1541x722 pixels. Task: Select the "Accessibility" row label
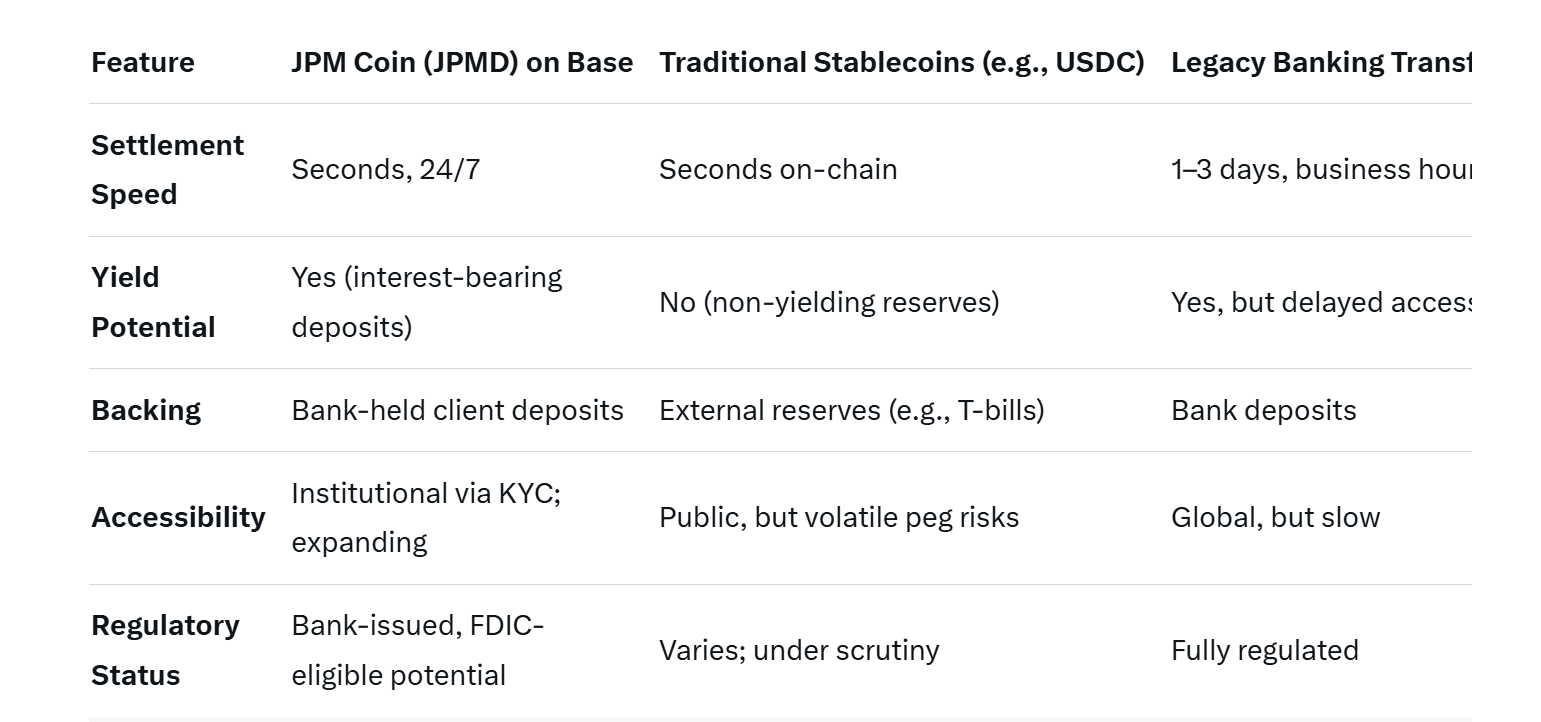pyautogui.click(x=178, y=517)
